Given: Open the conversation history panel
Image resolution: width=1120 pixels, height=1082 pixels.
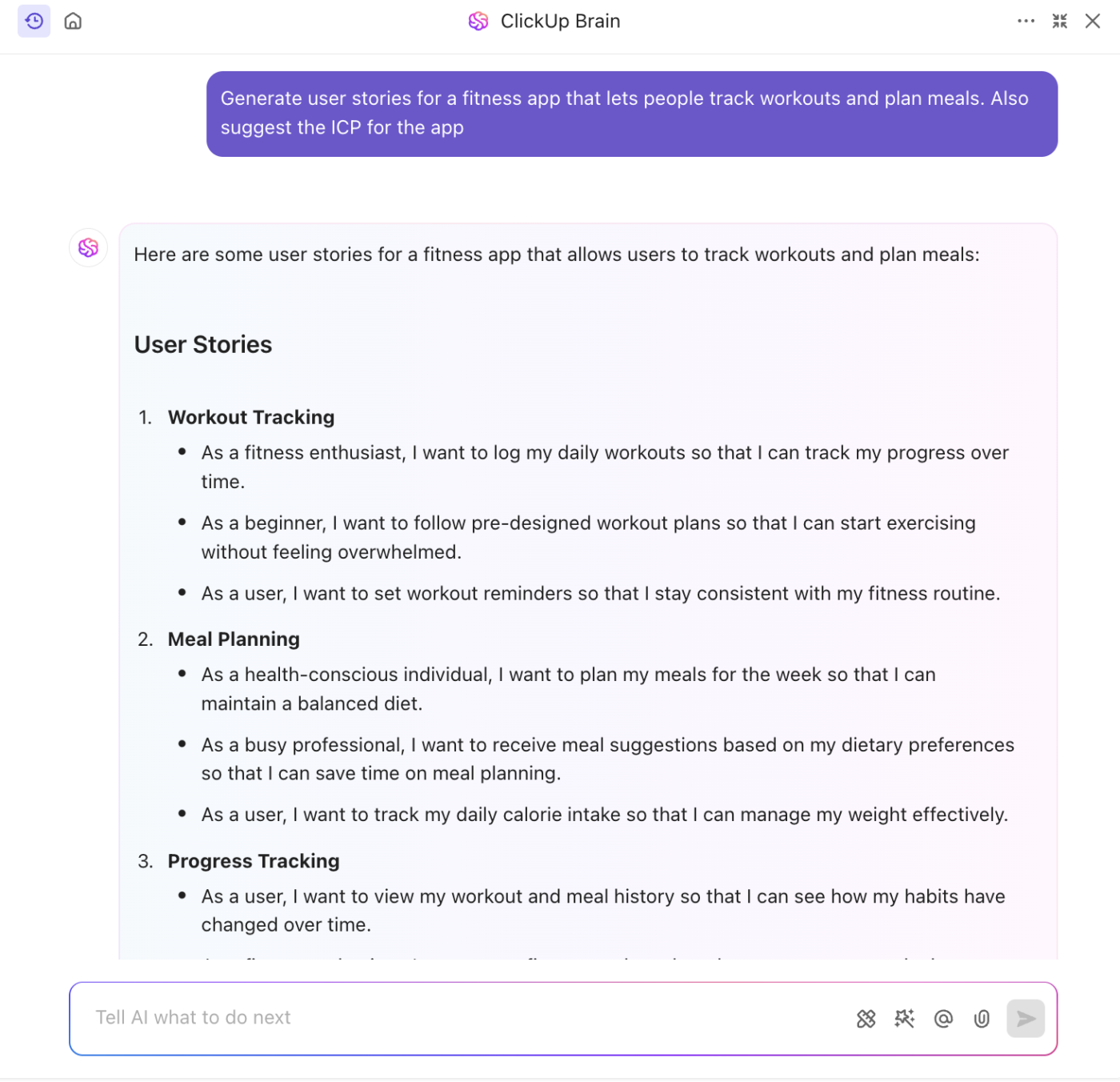Looking at the screenshot, I should pos(34,21).
